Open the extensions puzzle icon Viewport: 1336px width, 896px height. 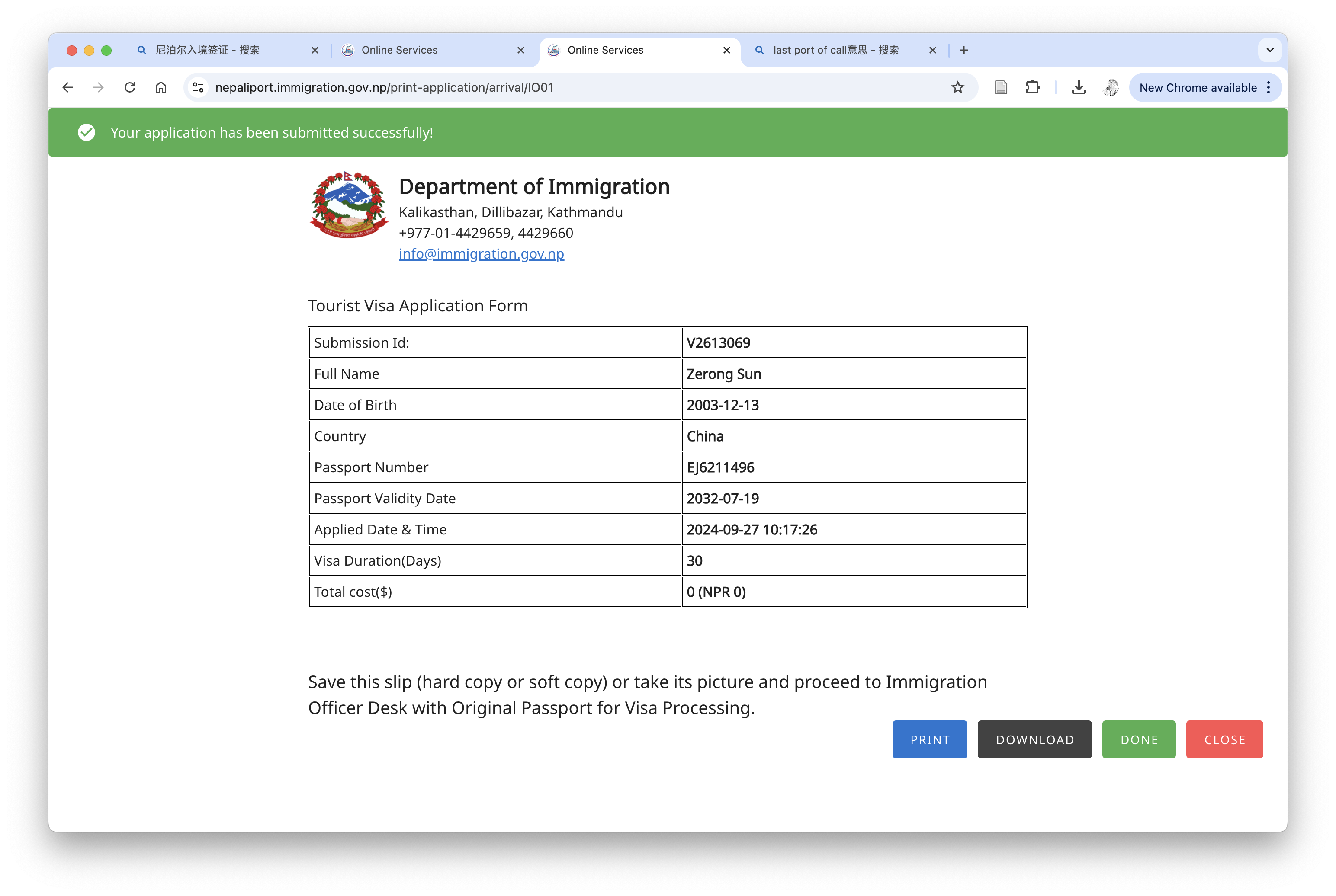coord(1032,87)
